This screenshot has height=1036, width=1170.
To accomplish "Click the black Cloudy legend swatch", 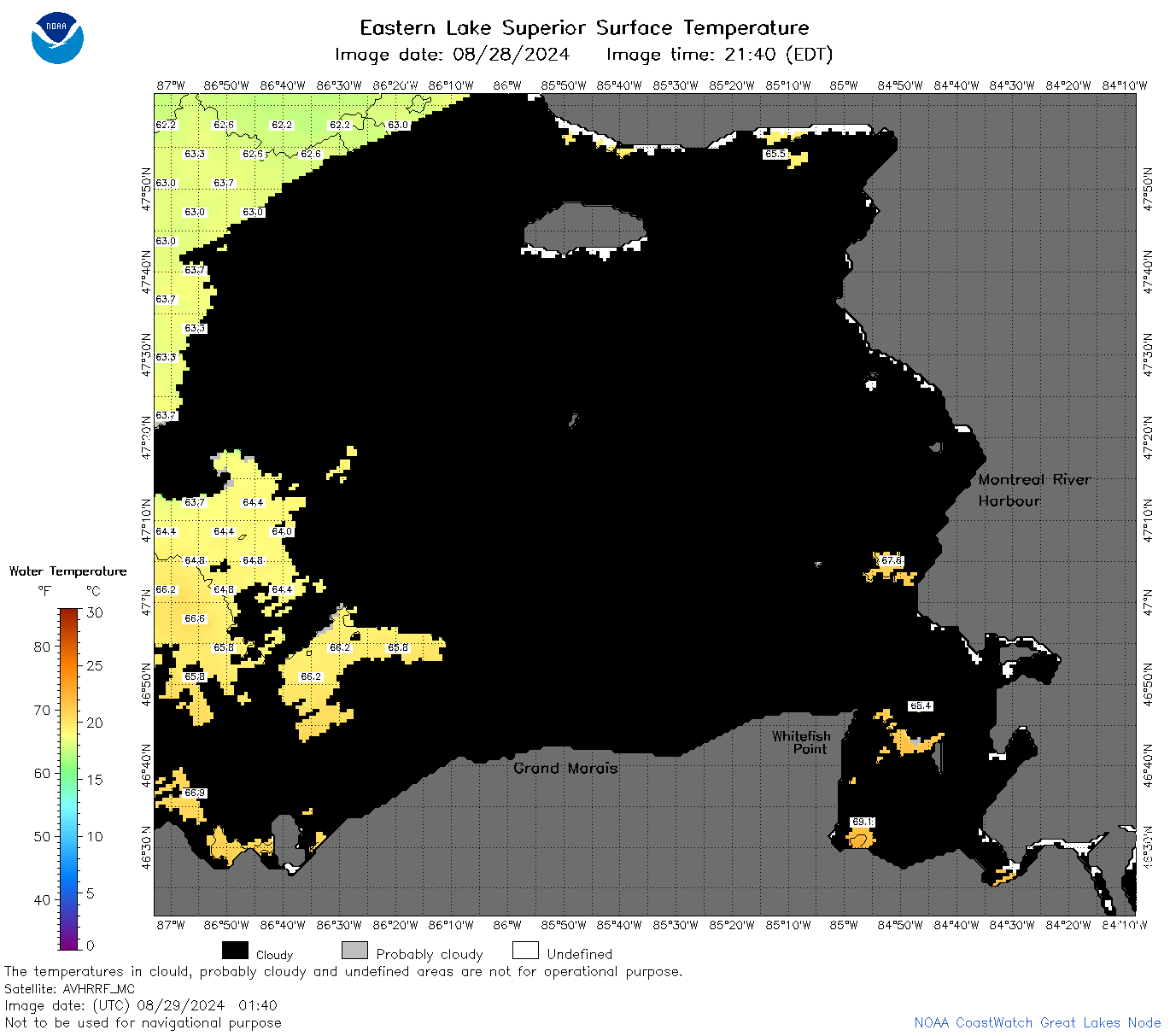I will 235,951.
